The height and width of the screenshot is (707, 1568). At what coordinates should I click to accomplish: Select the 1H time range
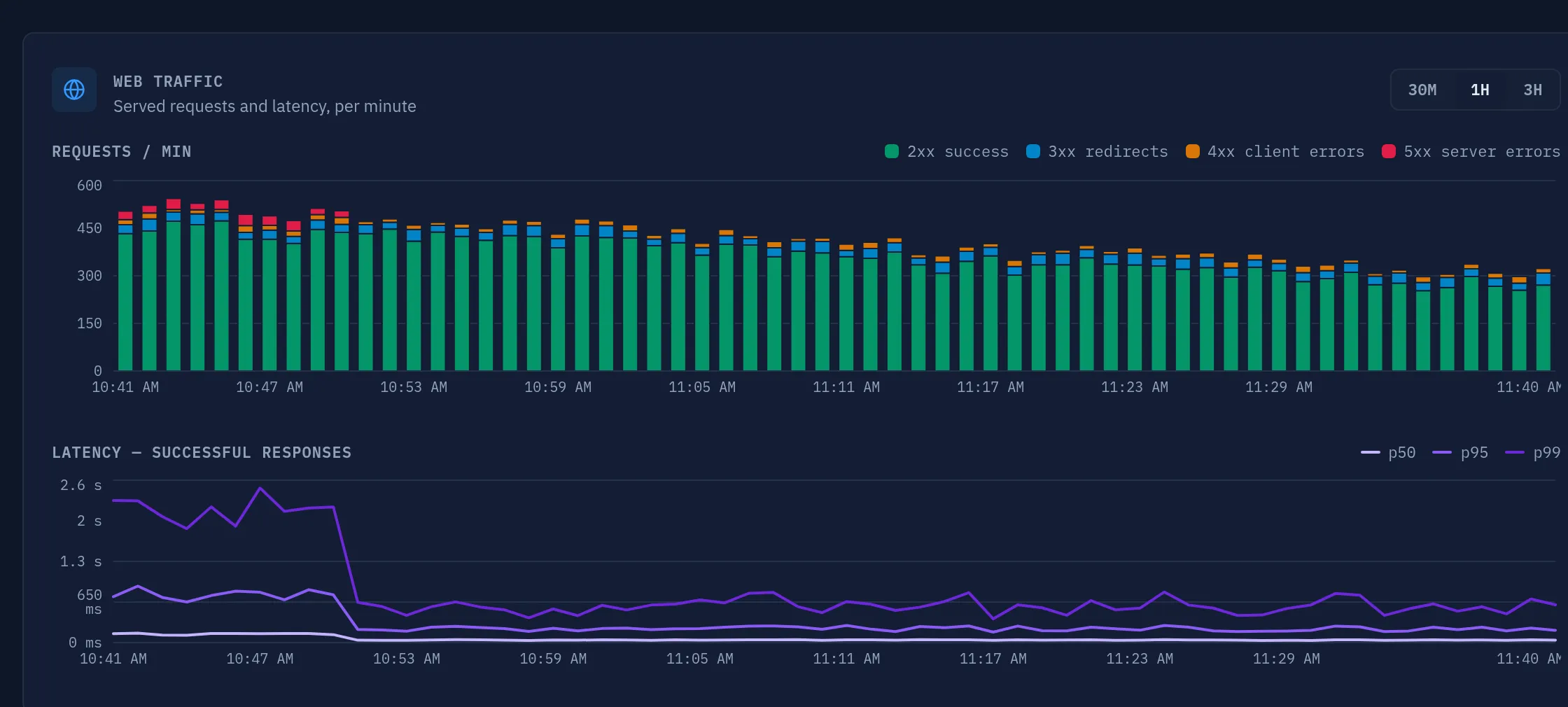pyautogui.click(x=1480, y=90)
